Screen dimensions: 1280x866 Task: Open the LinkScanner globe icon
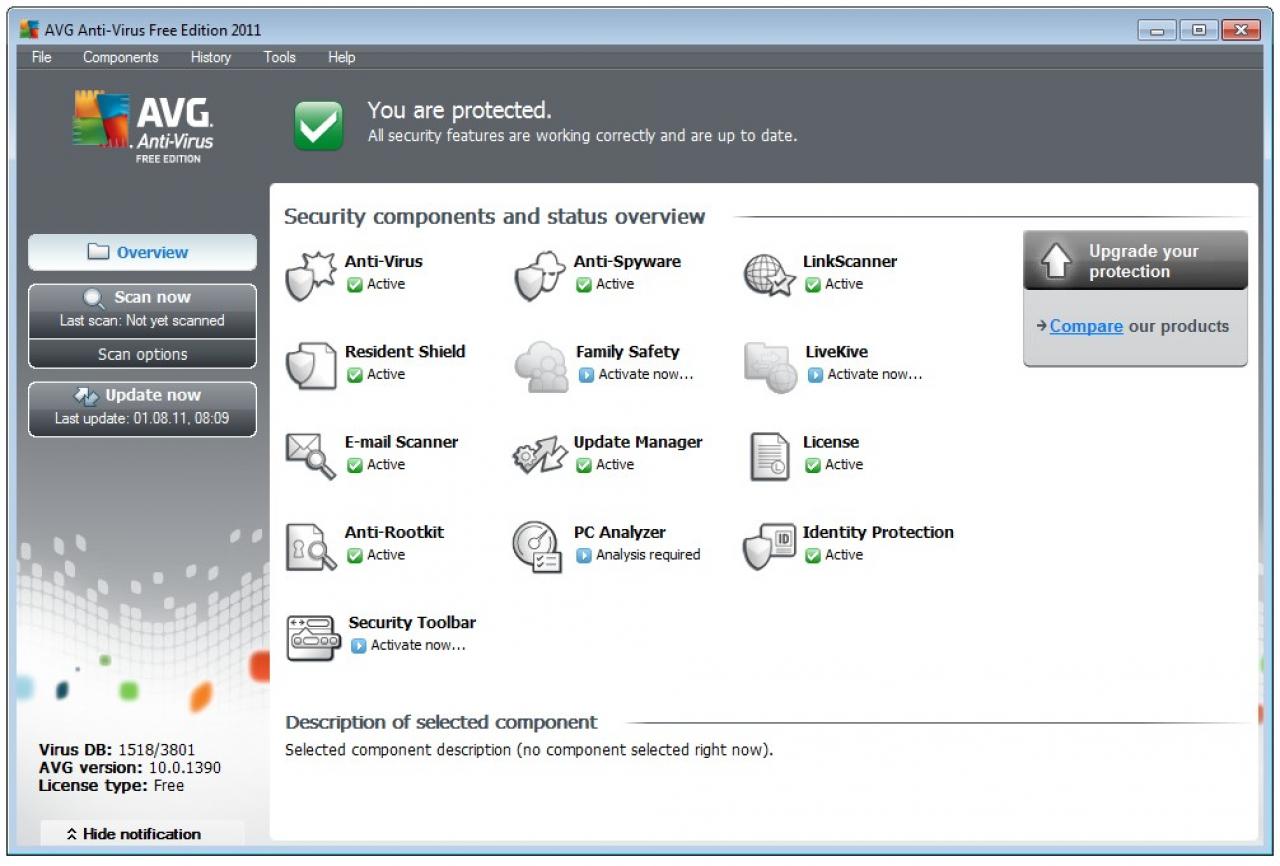click(x=769, y=276)
